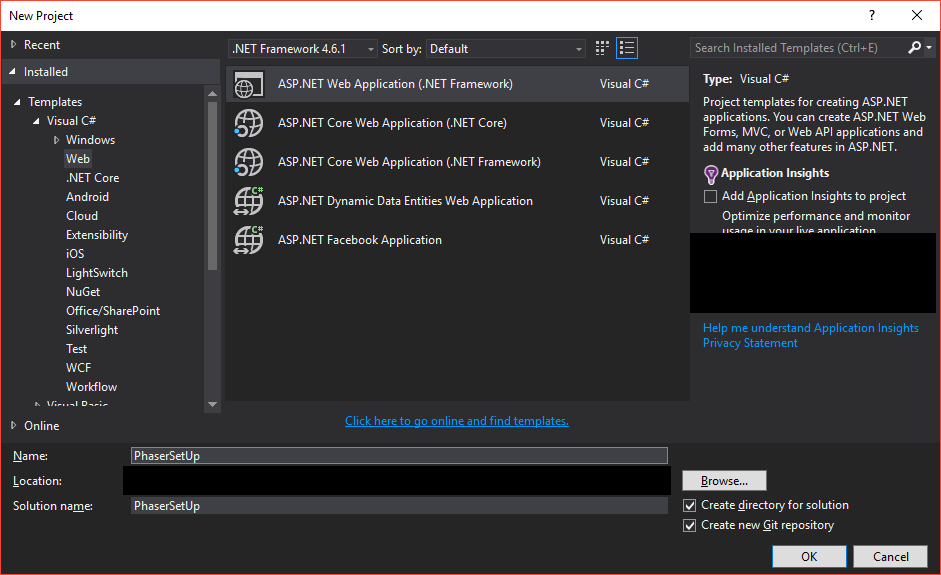Select ASP.NET Web Application (.NET Framework) template name

click(395, 84)
